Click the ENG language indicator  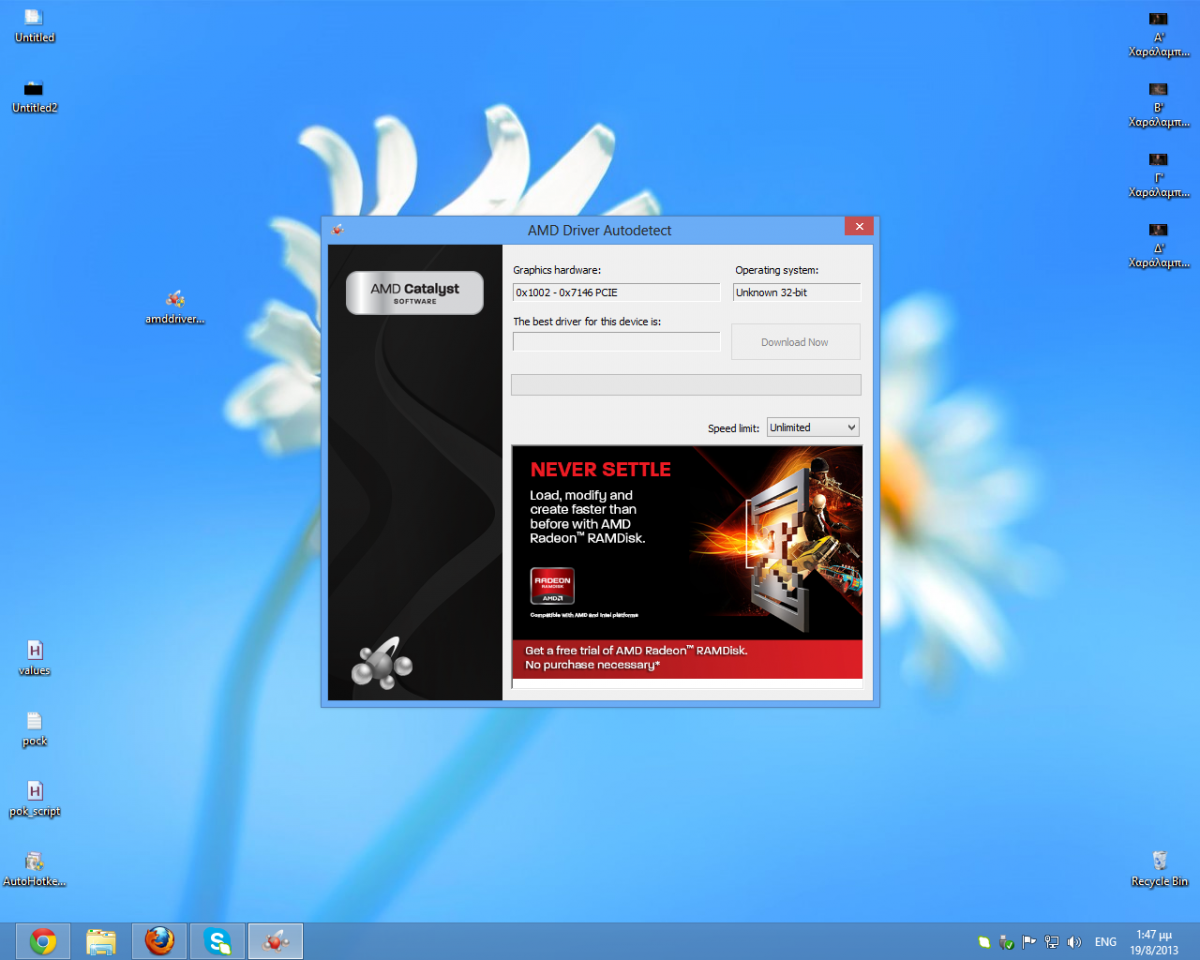point(1105,942)
